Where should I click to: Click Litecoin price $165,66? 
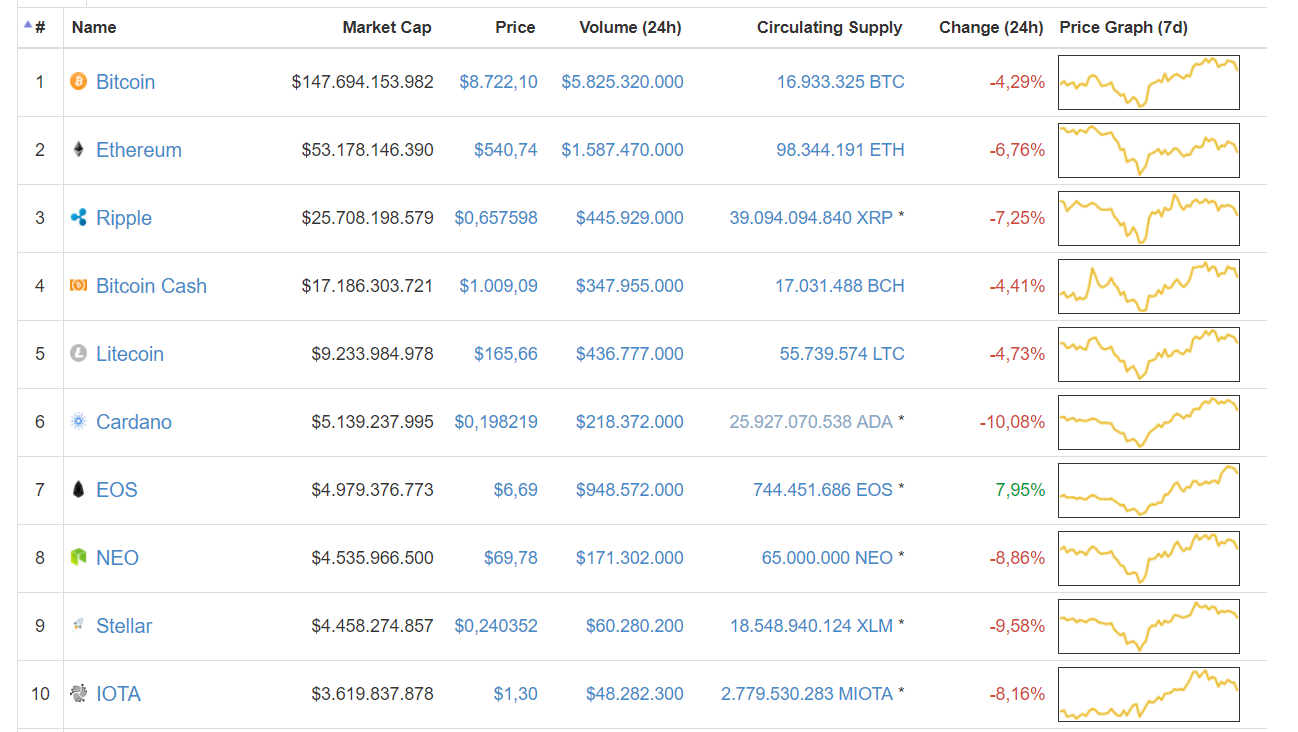click(x=506, y=354)
